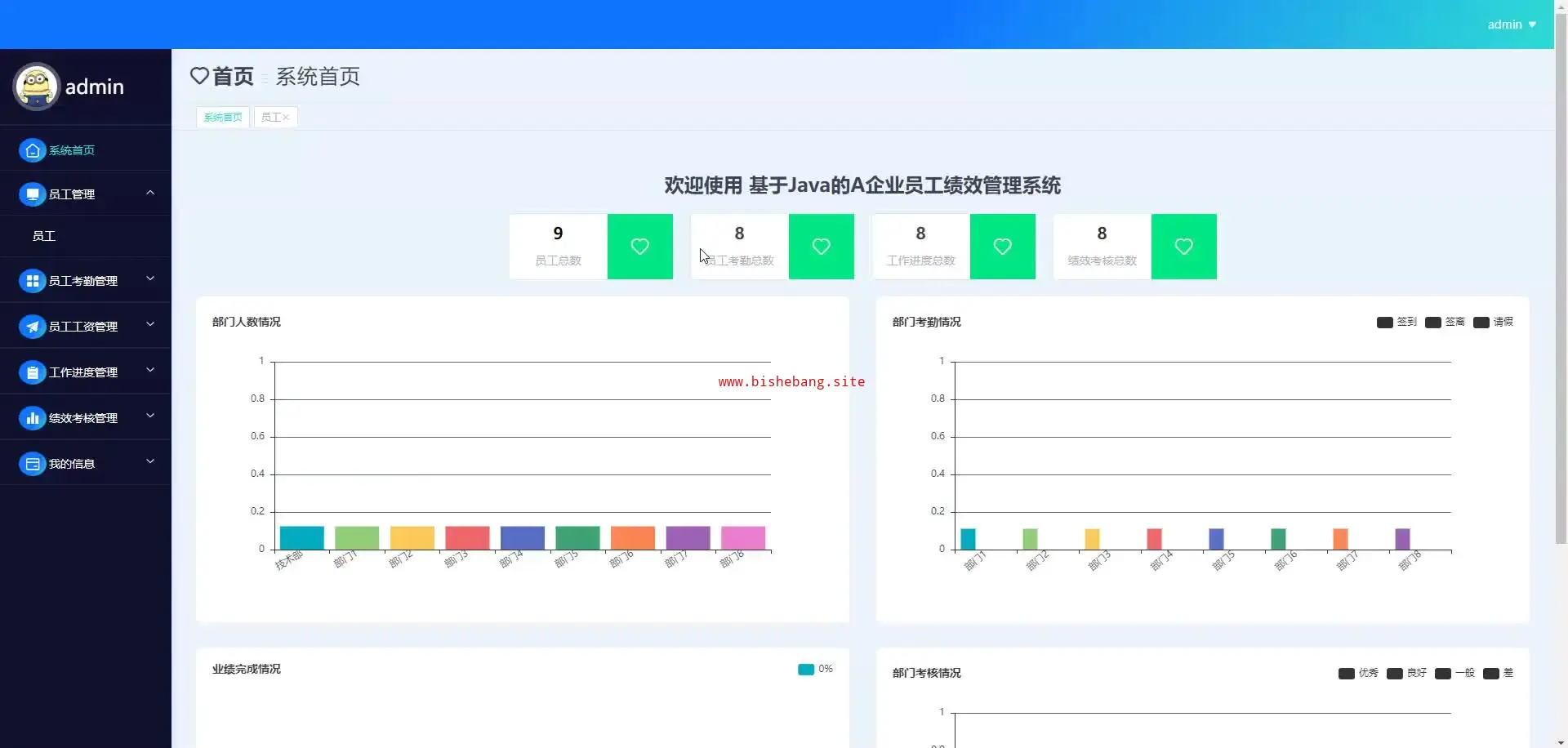The image size is (1568, 748).
Task: Click the heart icon beside 首页 heading
Action: click(199, 76)
